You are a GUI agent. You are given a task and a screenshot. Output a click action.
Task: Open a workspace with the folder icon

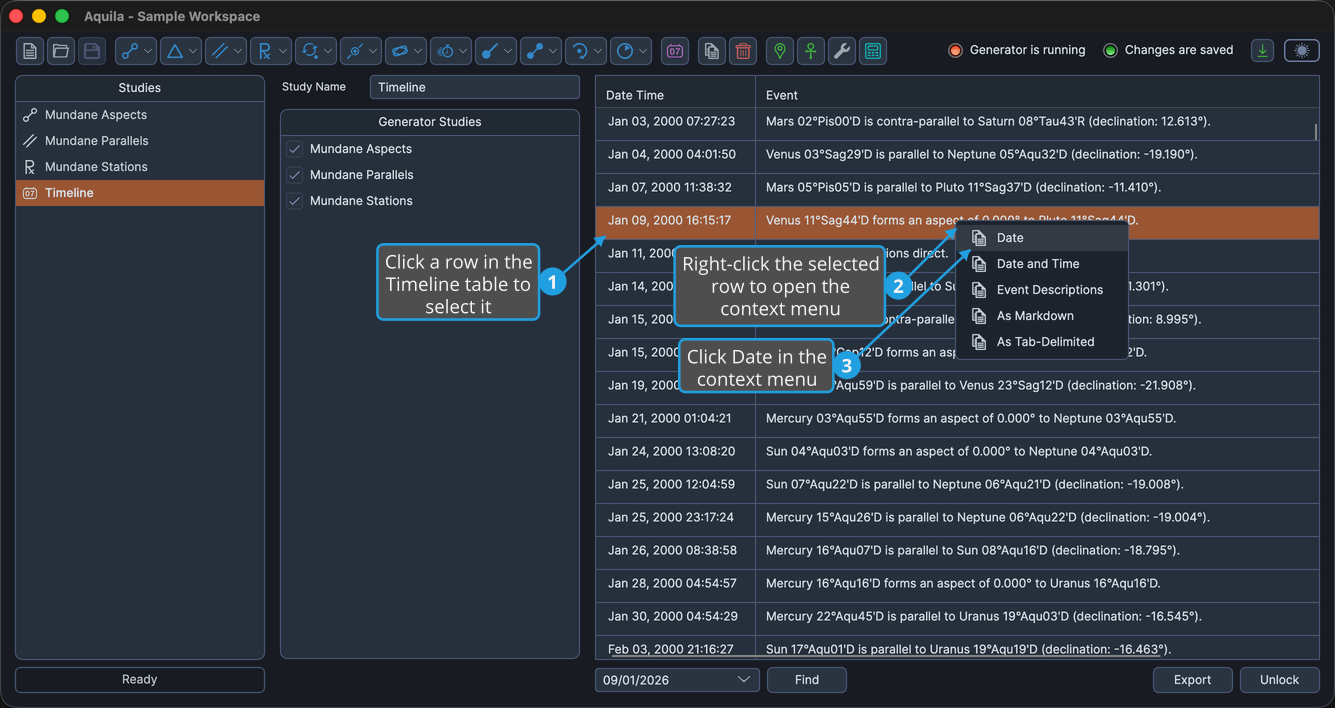pos(61,51)
